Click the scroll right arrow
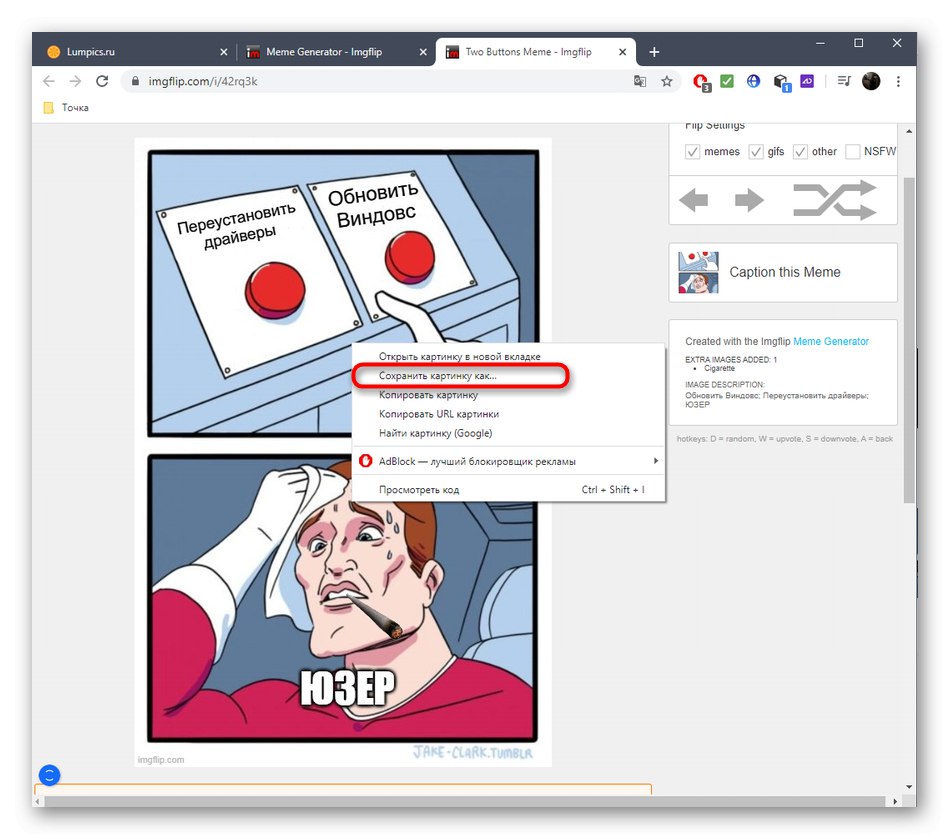950x839 pixels. (x=895, y=801)
